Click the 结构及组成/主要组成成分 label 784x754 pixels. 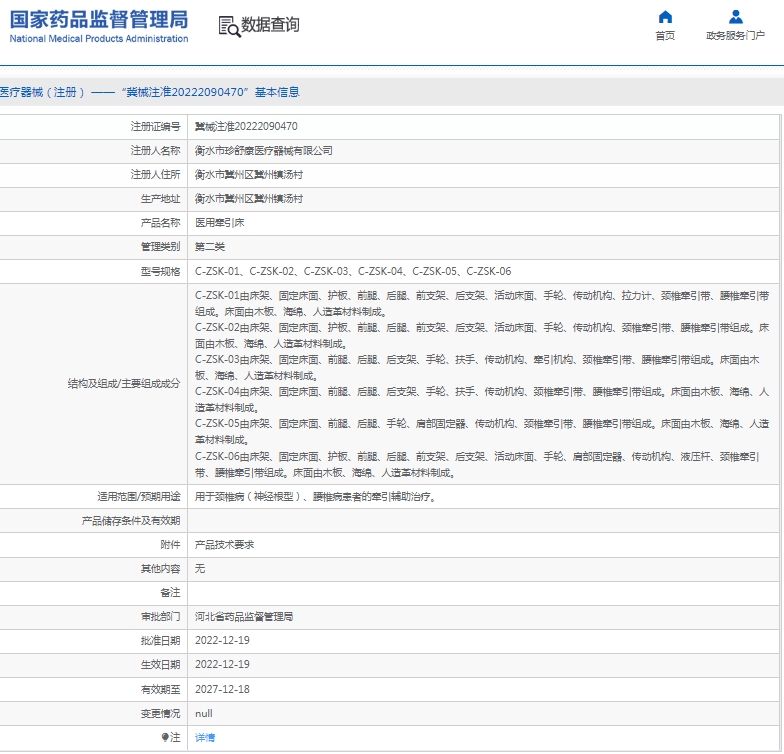pos(124,384)
